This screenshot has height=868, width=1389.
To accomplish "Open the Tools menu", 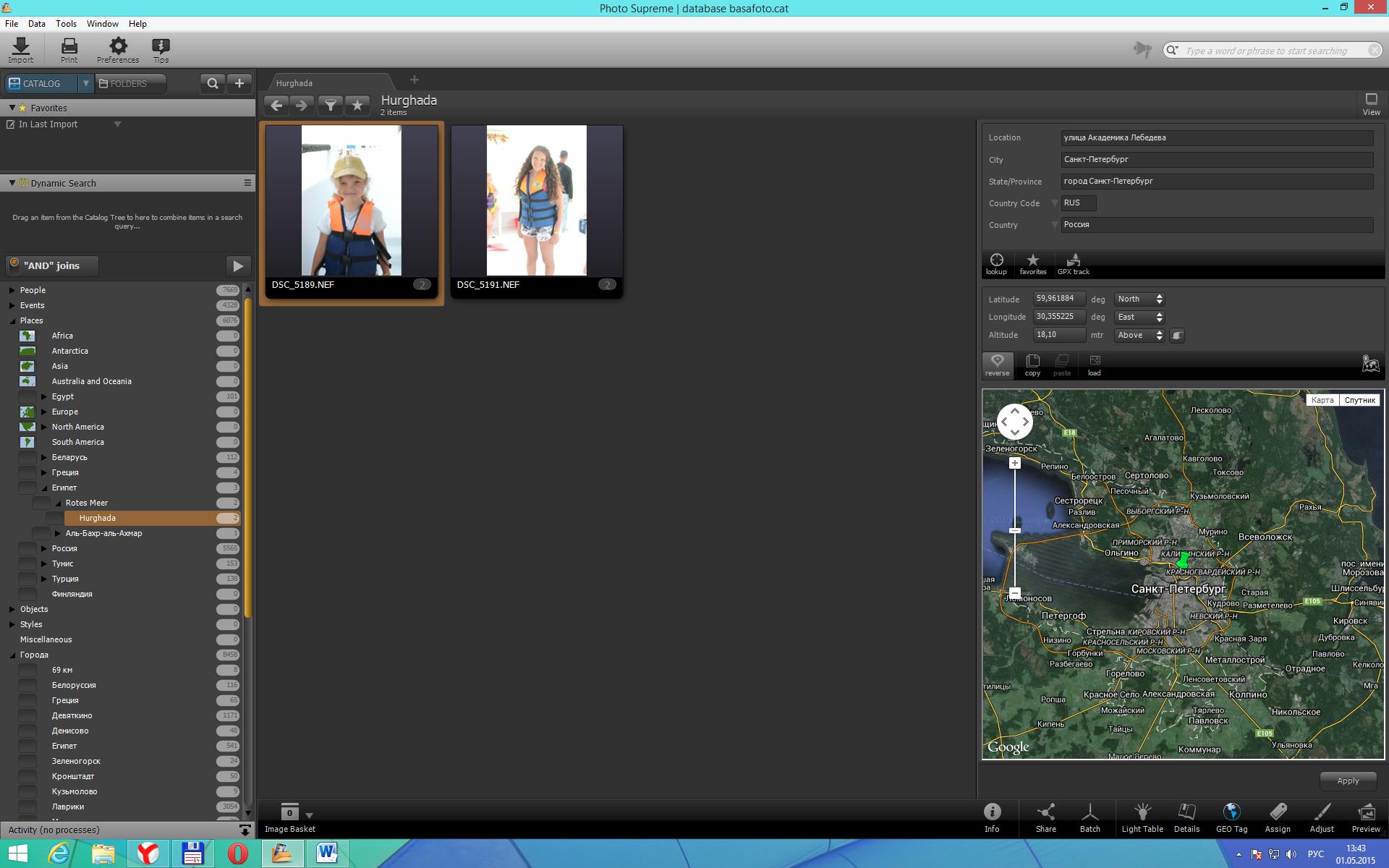I will [x=66, y=24].
